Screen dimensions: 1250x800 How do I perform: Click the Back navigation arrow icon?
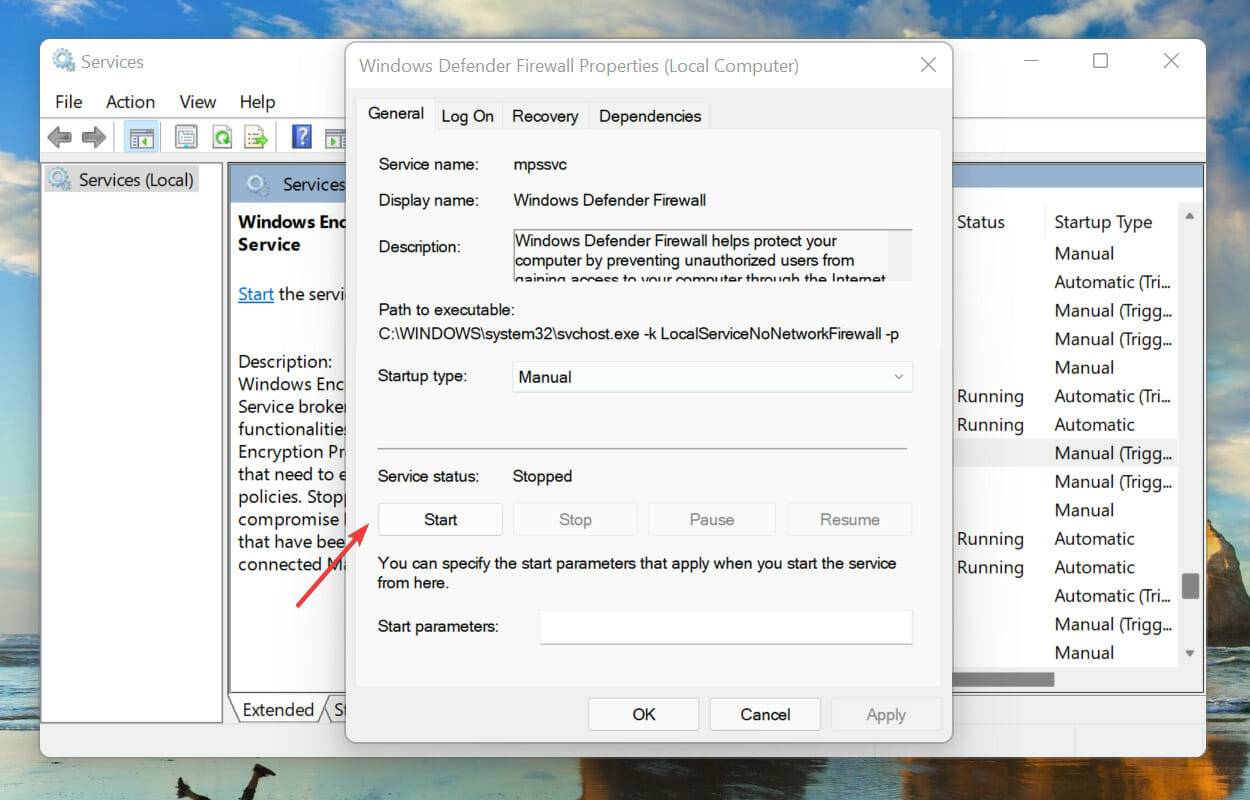[59, 136]
